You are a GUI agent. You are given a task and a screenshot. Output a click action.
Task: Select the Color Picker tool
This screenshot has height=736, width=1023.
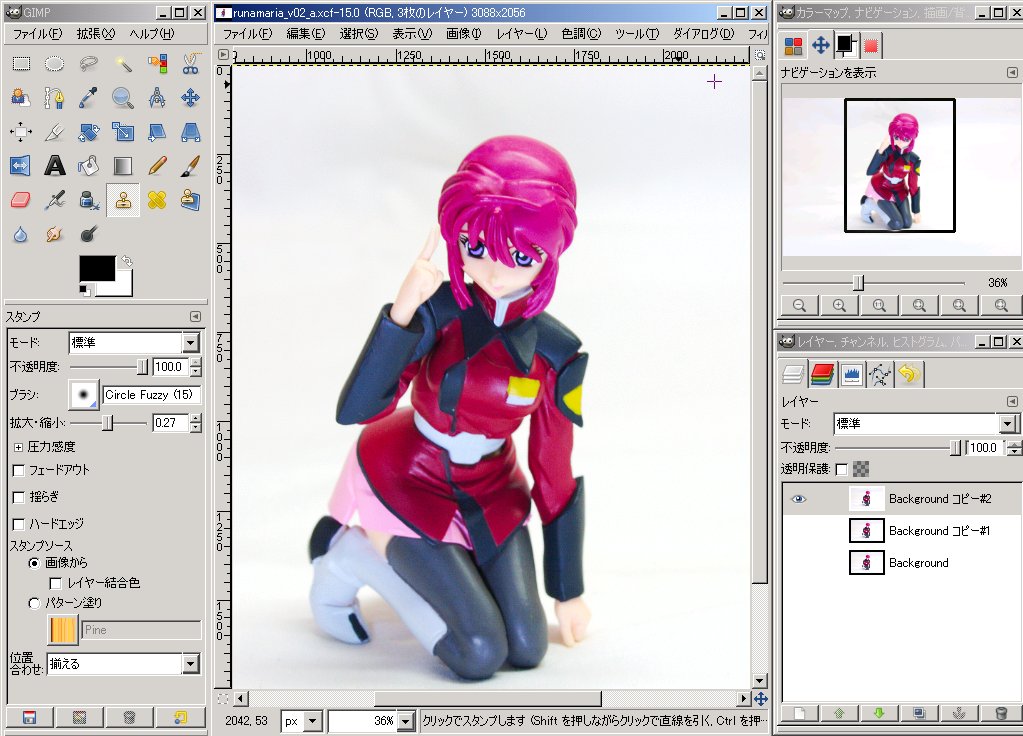pos(89,98)
